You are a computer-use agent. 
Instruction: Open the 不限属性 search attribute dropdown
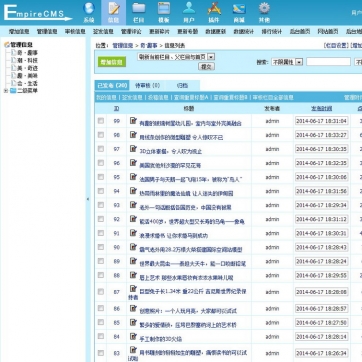(x=287, y=62)
